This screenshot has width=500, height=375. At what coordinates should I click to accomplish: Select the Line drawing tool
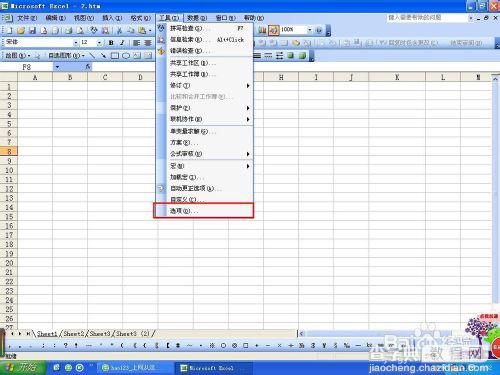tap(92, 56)
